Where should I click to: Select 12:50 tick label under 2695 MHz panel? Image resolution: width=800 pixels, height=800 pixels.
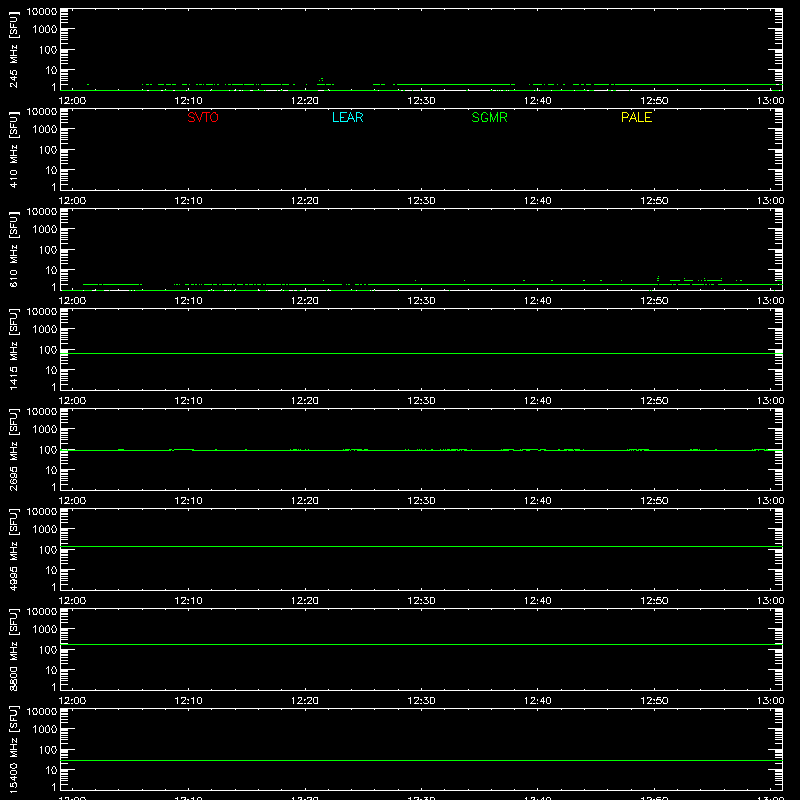(654, 501)
